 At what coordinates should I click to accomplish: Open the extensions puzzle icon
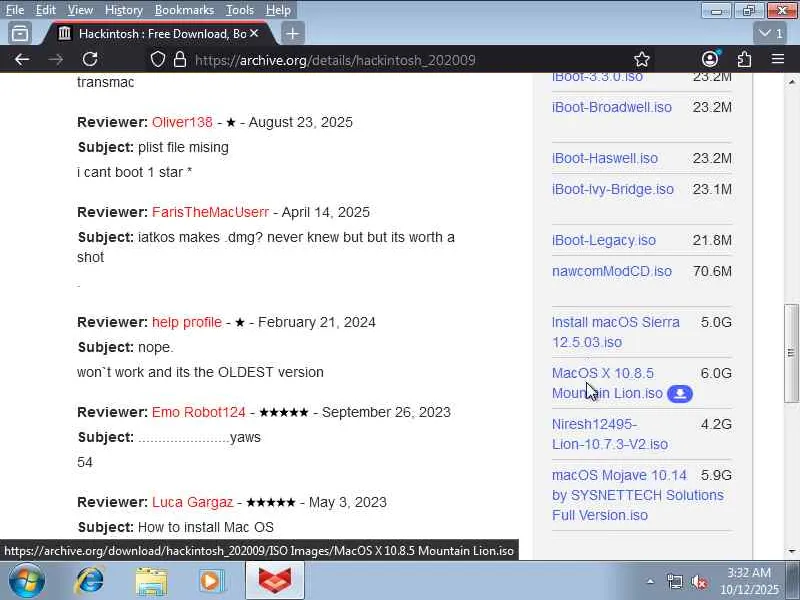click(x=744, y=60)
